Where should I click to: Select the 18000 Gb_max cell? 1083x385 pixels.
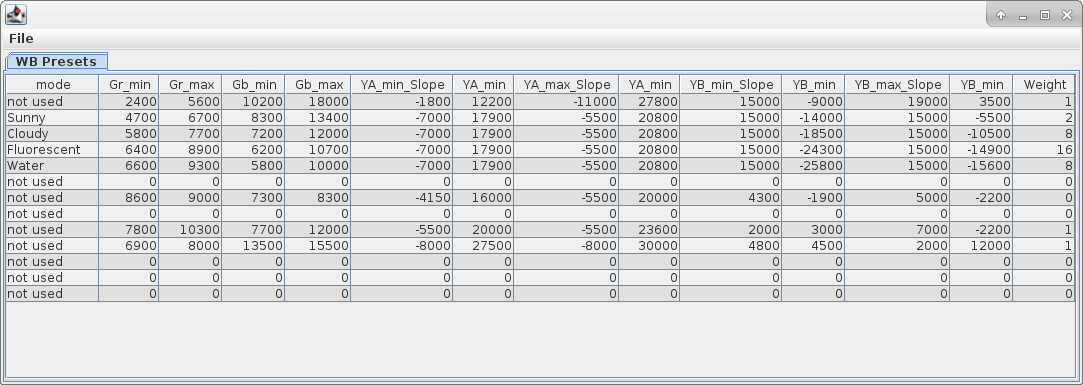tap(318, 102)
